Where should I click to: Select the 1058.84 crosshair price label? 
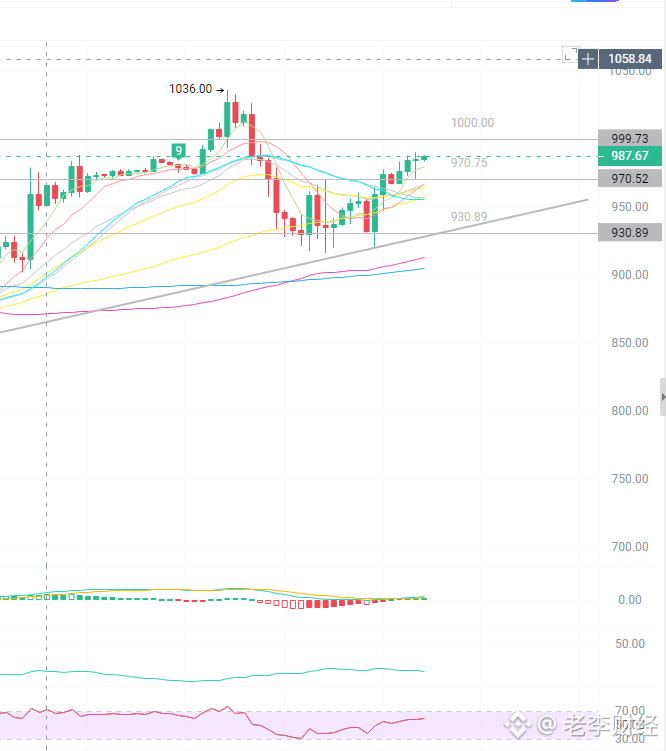[x=630, y=59]
